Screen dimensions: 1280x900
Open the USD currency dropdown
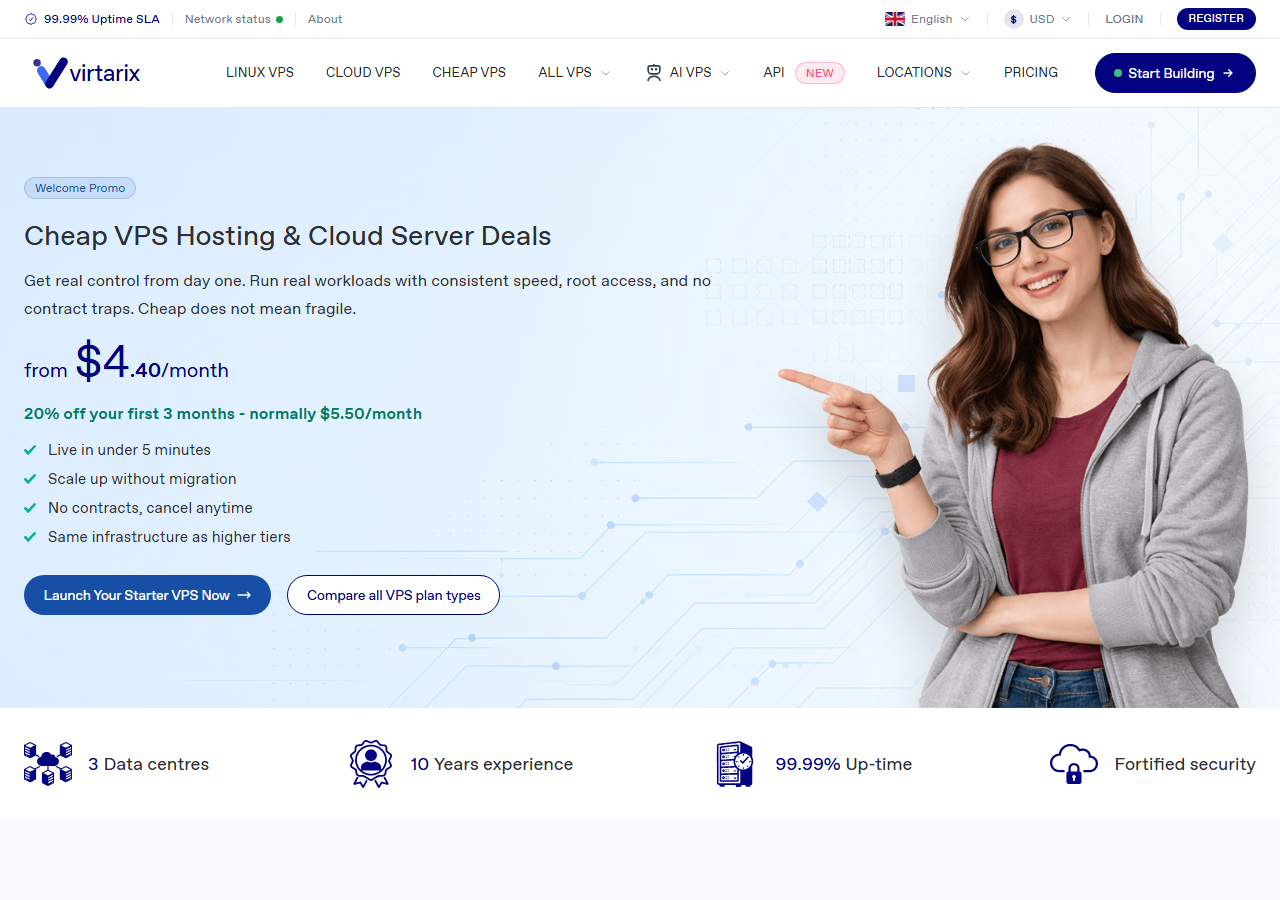(x=1038, y=19)
